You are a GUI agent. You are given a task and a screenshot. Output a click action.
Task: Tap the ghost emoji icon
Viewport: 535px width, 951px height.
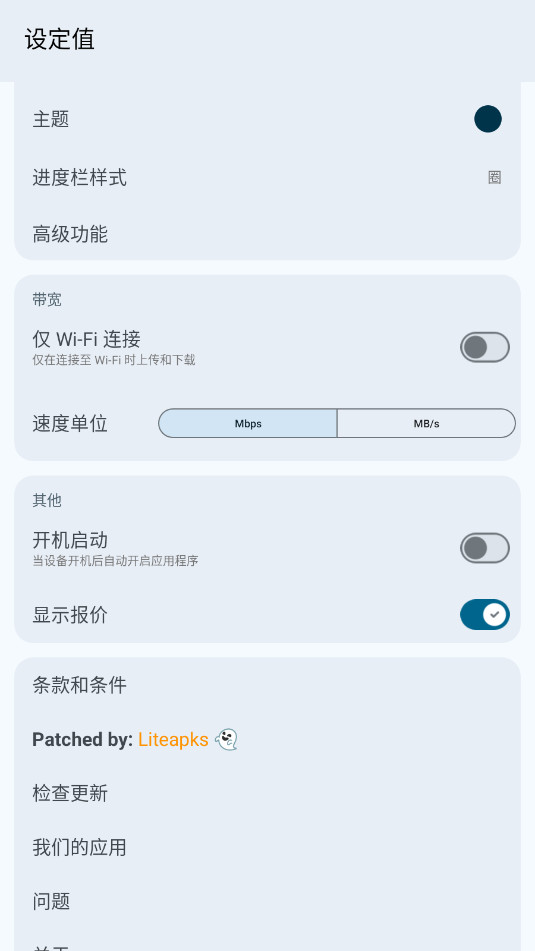[x=226, y=739]
